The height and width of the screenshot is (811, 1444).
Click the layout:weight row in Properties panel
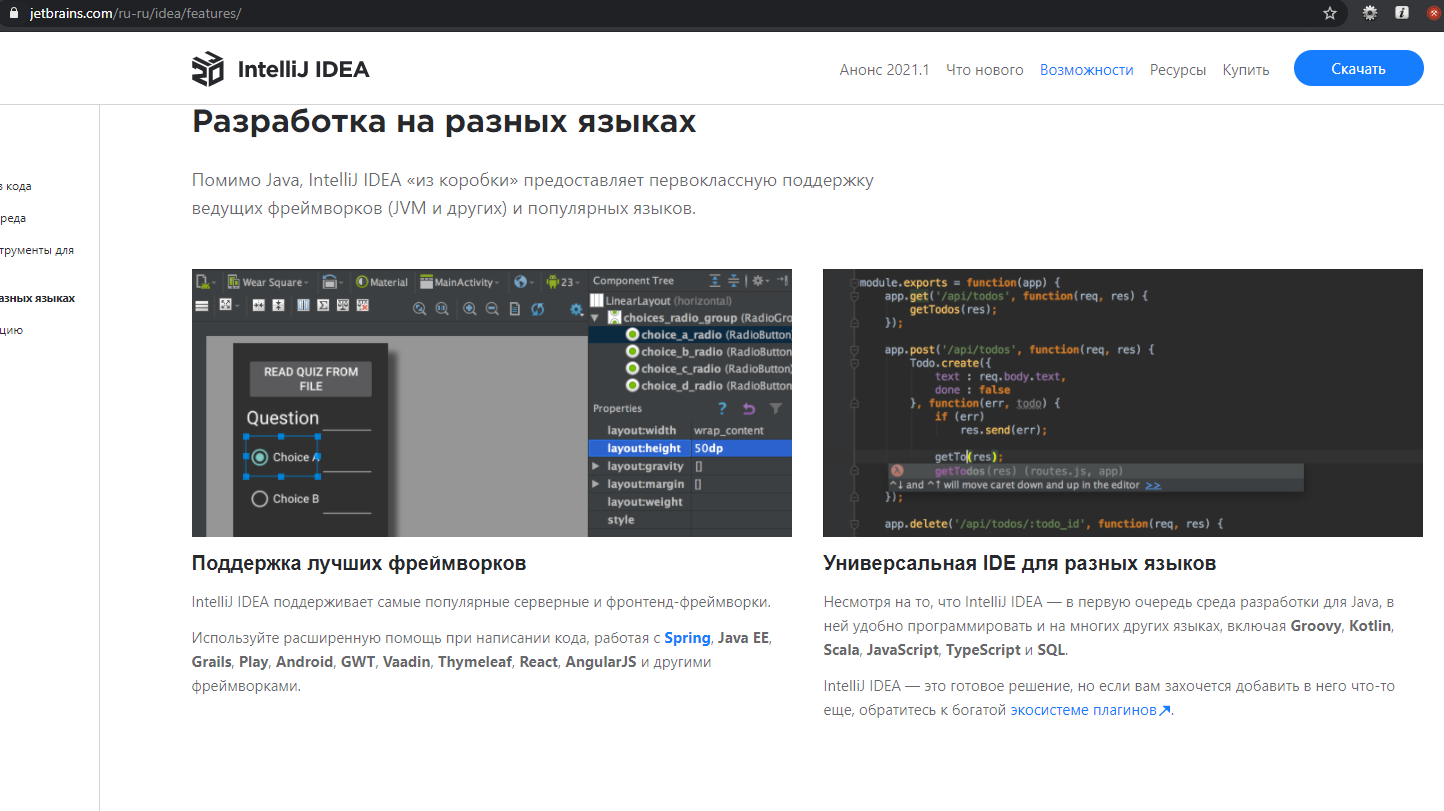coord(691,502)
